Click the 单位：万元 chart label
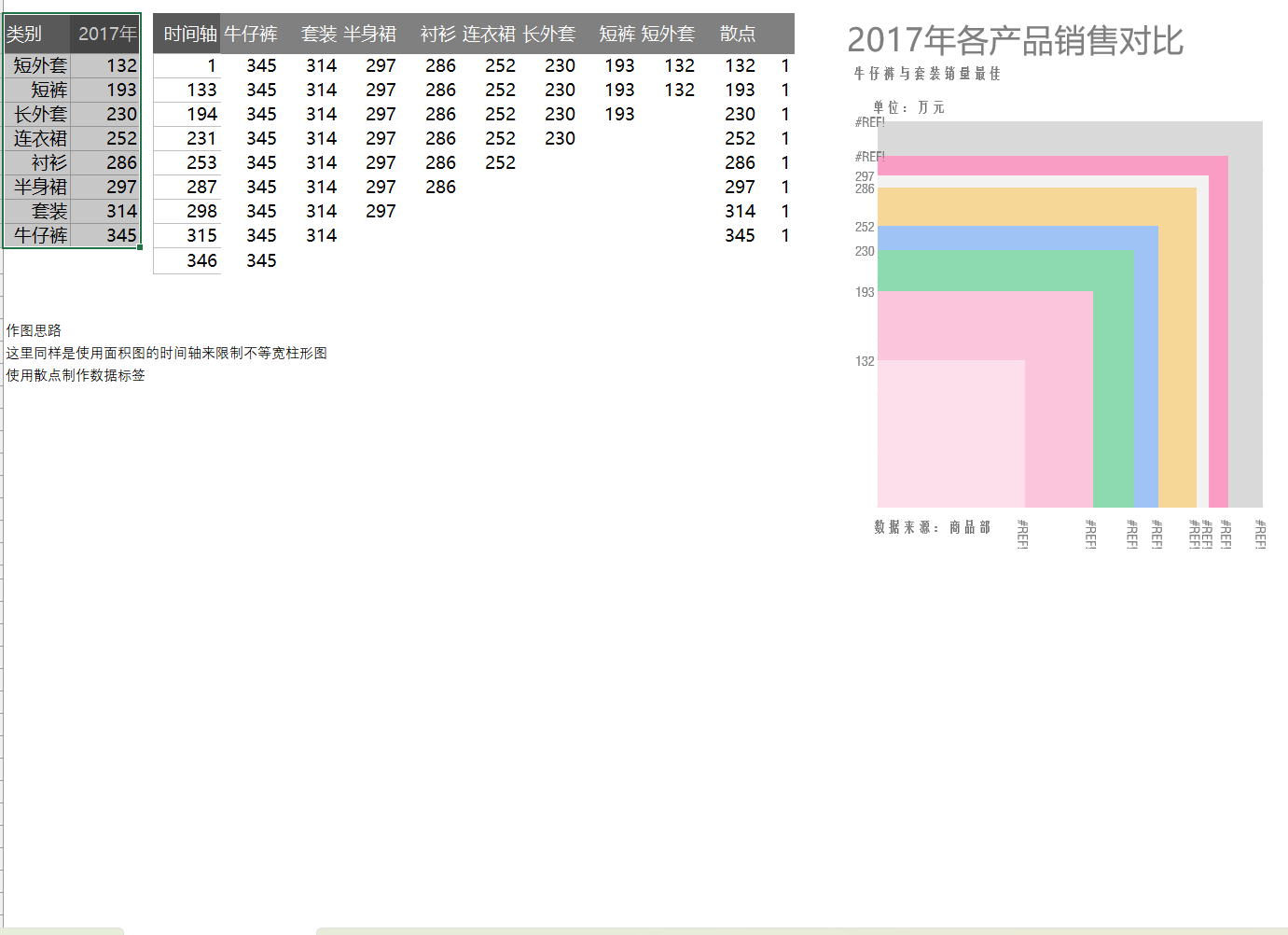Image resolution: width=1288 pixels, height=935 pixels. pos(908,107)
